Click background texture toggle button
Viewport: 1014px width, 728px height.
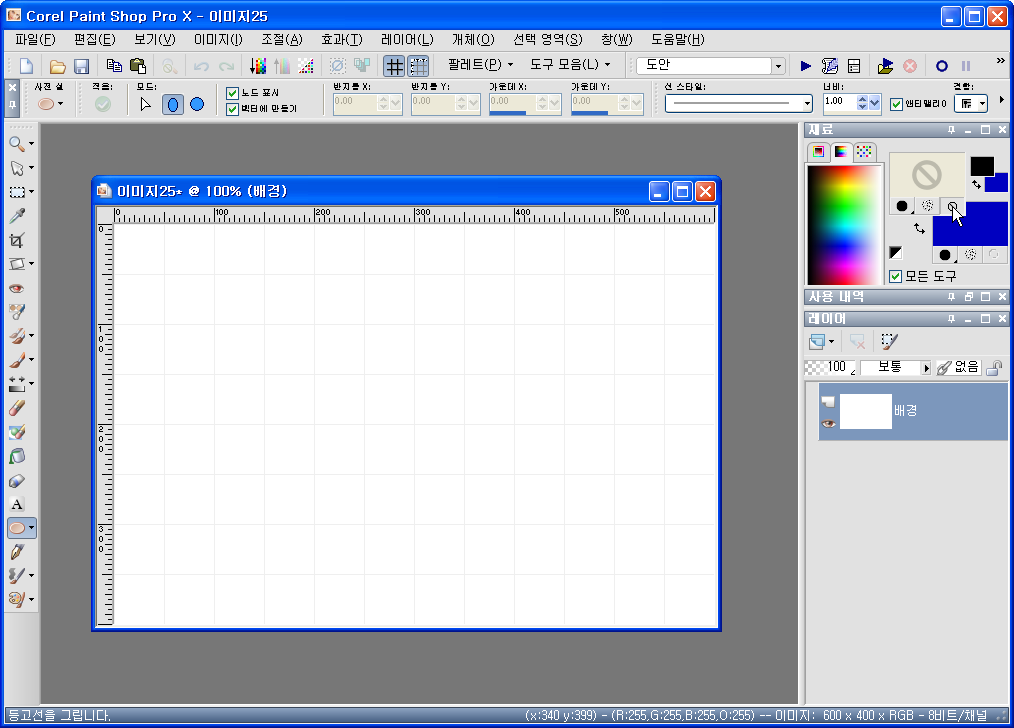click(970, 254)
